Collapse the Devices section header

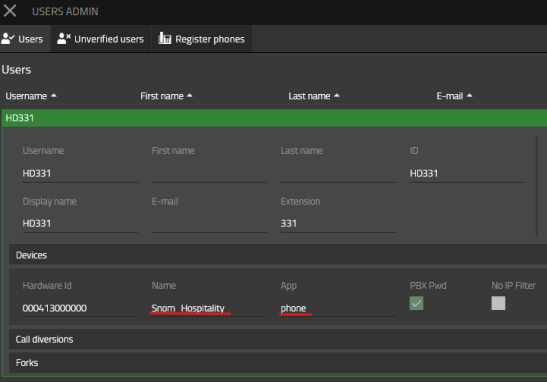278,255
